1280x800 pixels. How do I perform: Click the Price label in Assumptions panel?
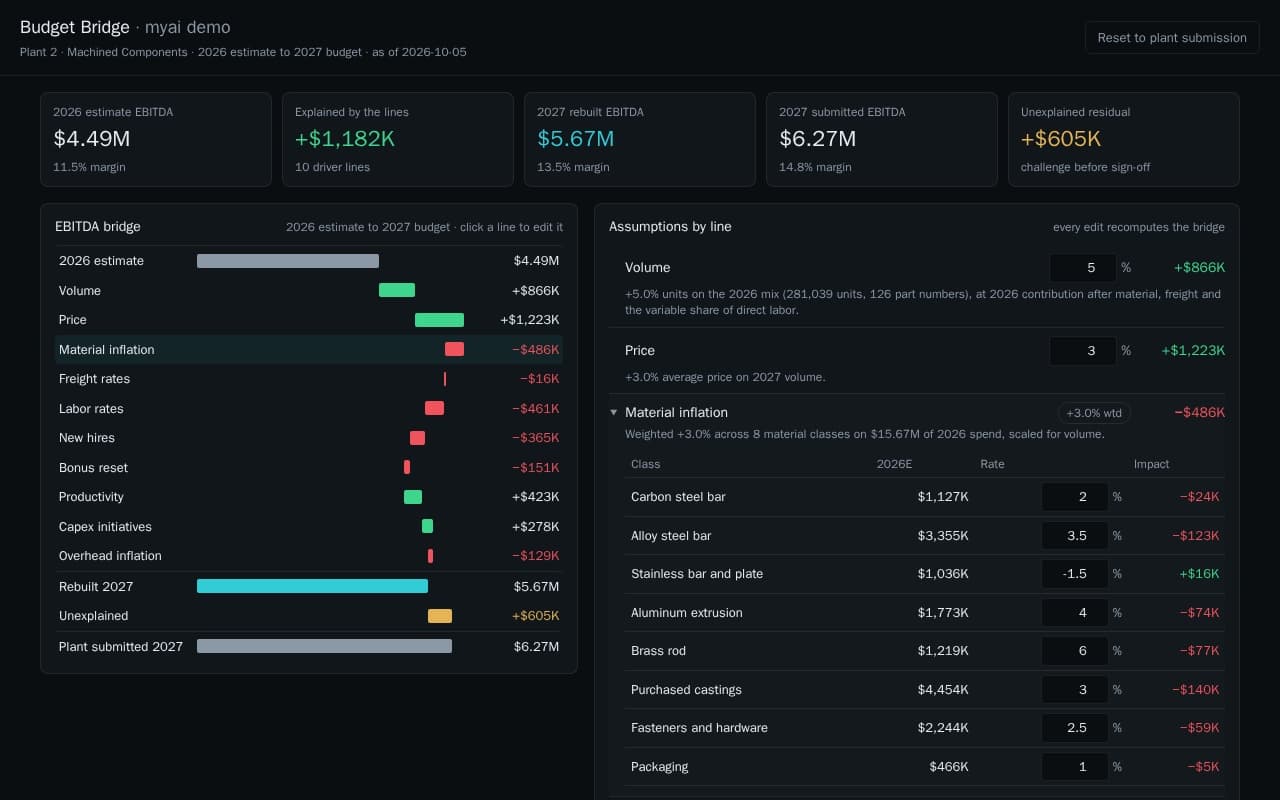(x=640, y=351)
